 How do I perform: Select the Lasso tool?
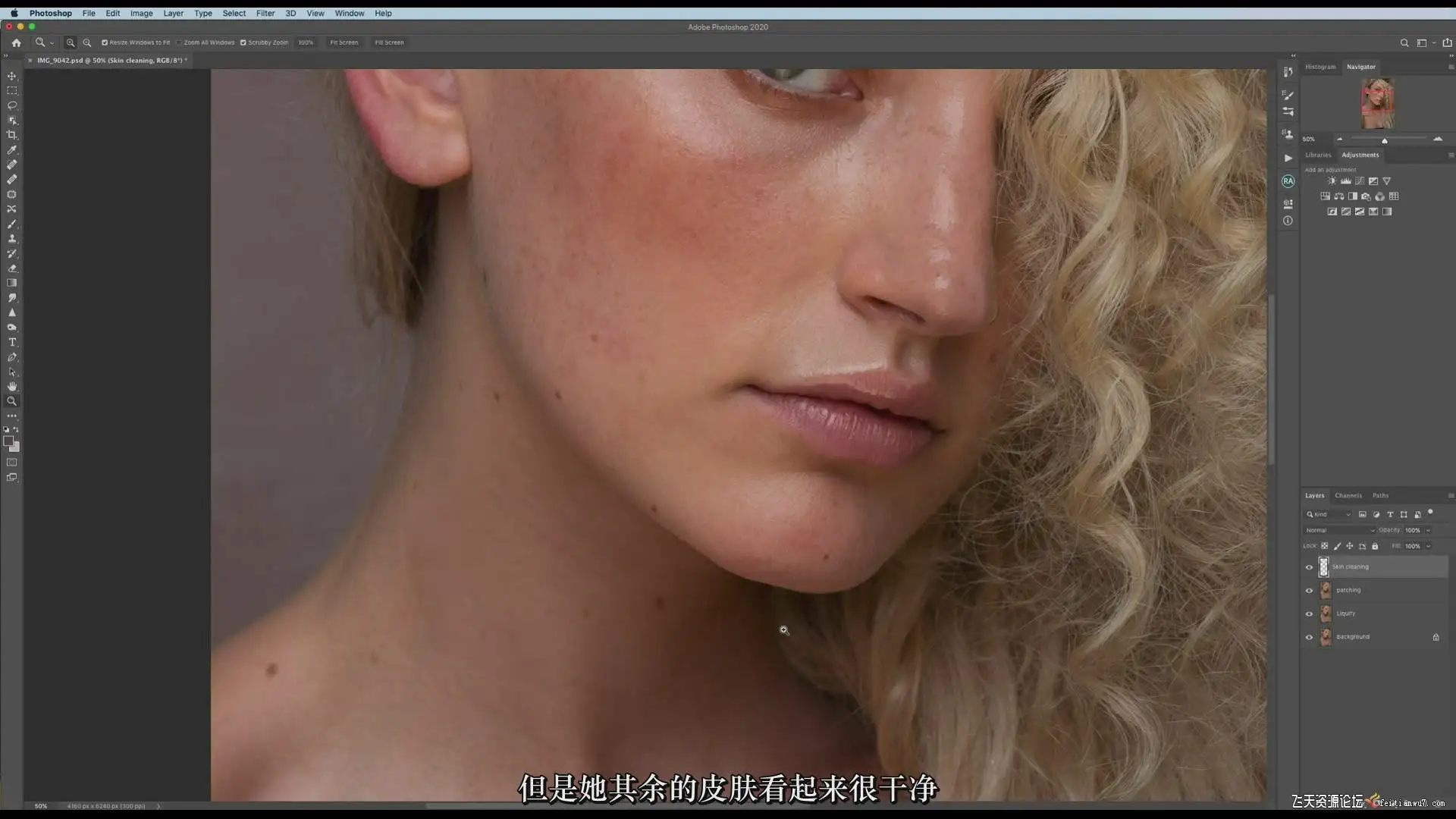[x=12, y=105]
